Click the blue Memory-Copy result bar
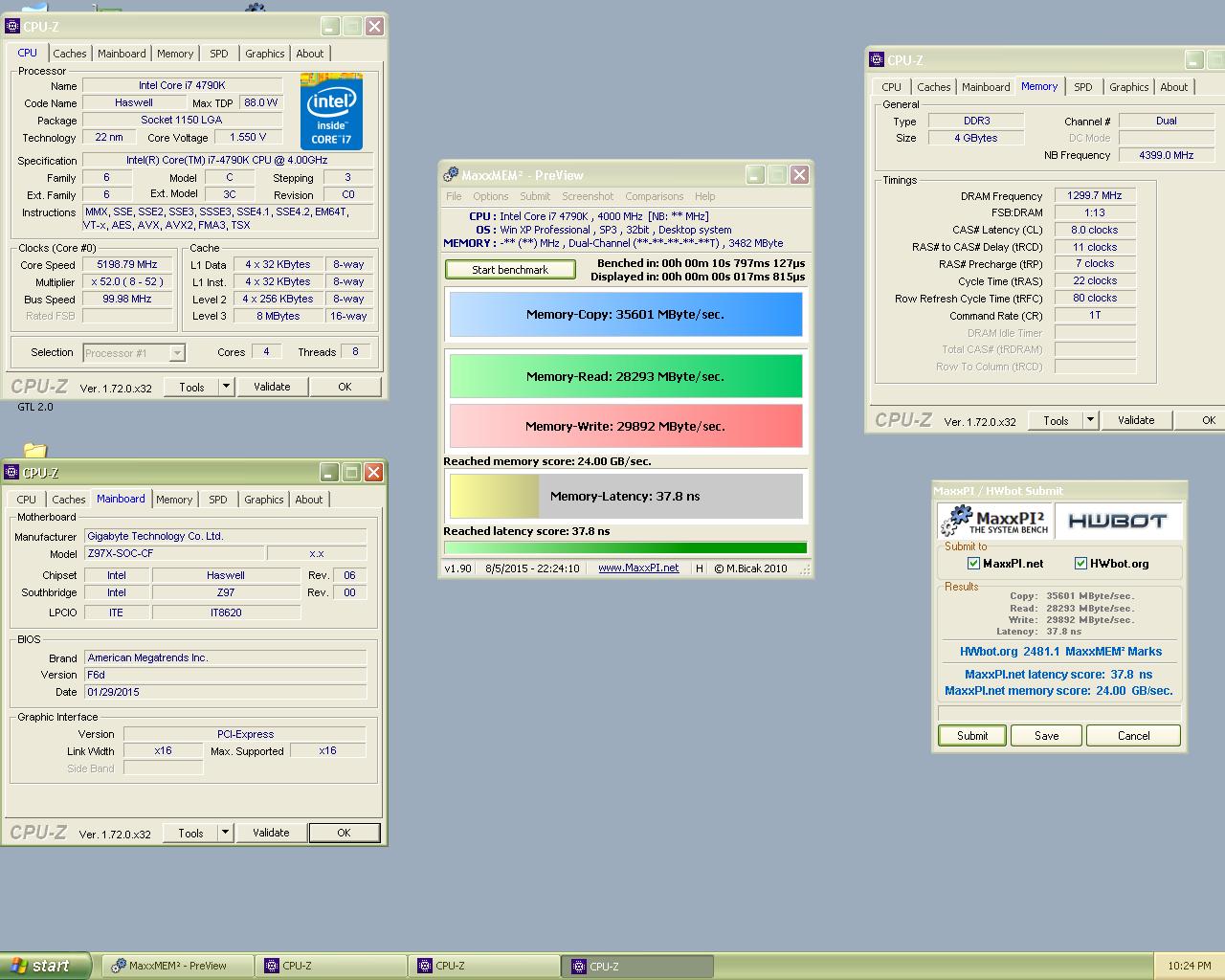Viewport: 1225px width, 980px height. pos(626,315)
